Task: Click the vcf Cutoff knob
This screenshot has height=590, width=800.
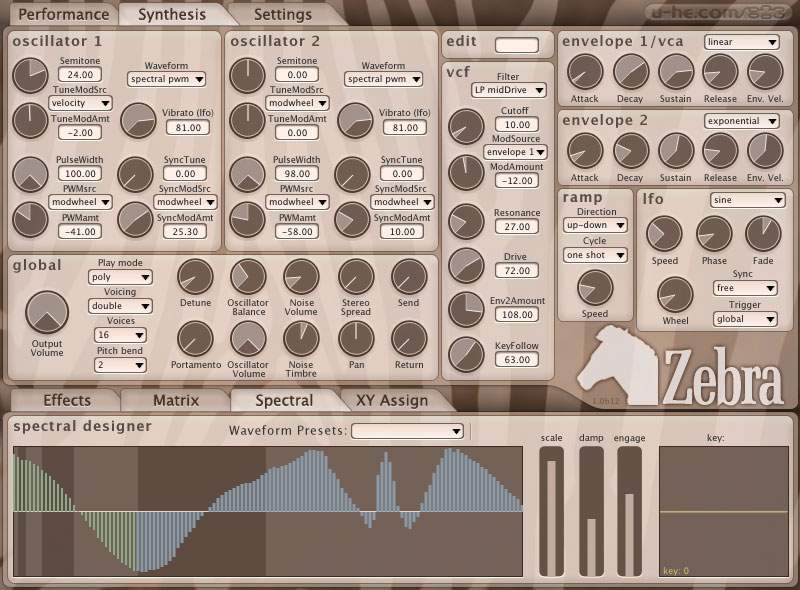Action: point(466,127)
